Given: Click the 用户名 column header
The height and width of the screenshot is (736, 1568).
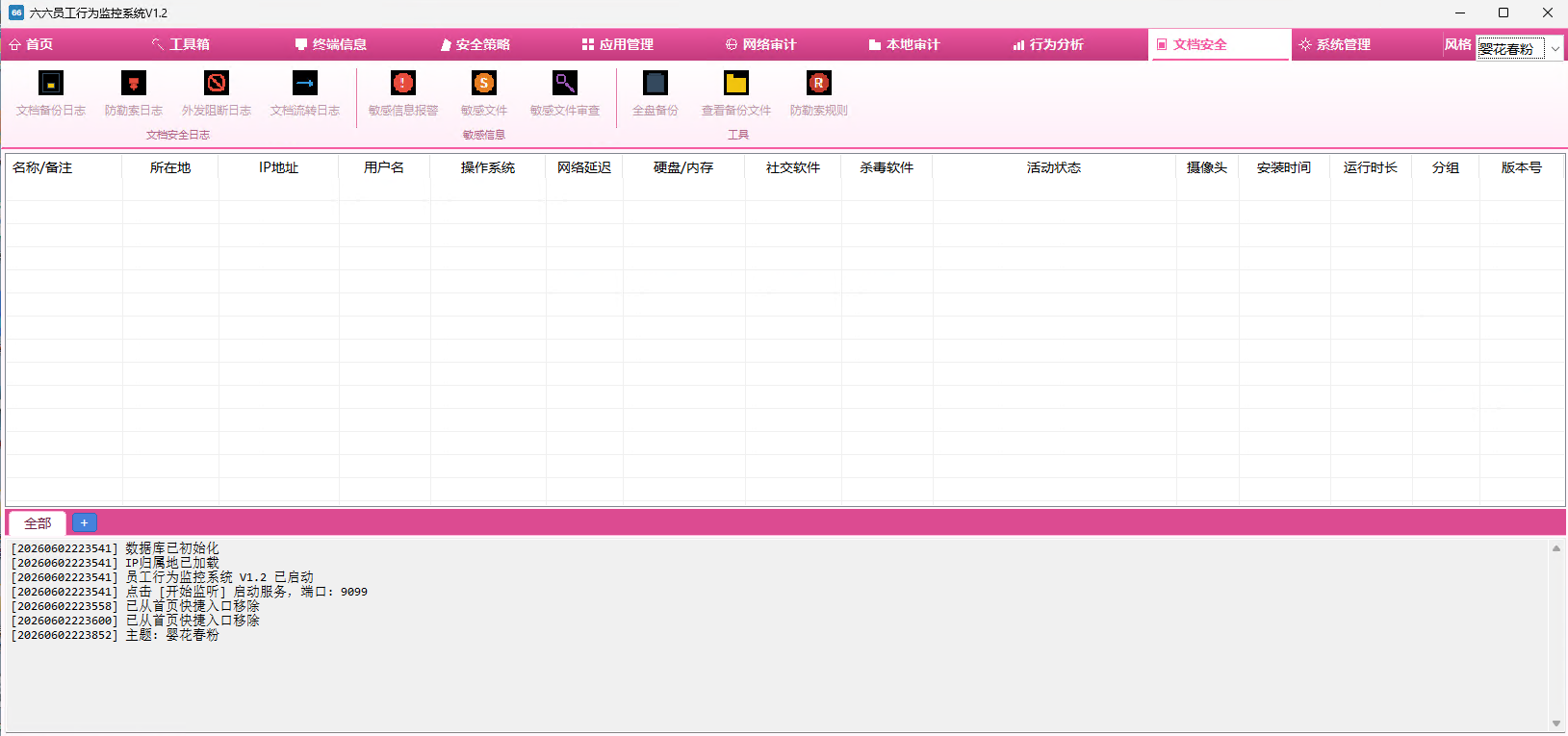Looking at the screenshot, I should click(384, 167).
